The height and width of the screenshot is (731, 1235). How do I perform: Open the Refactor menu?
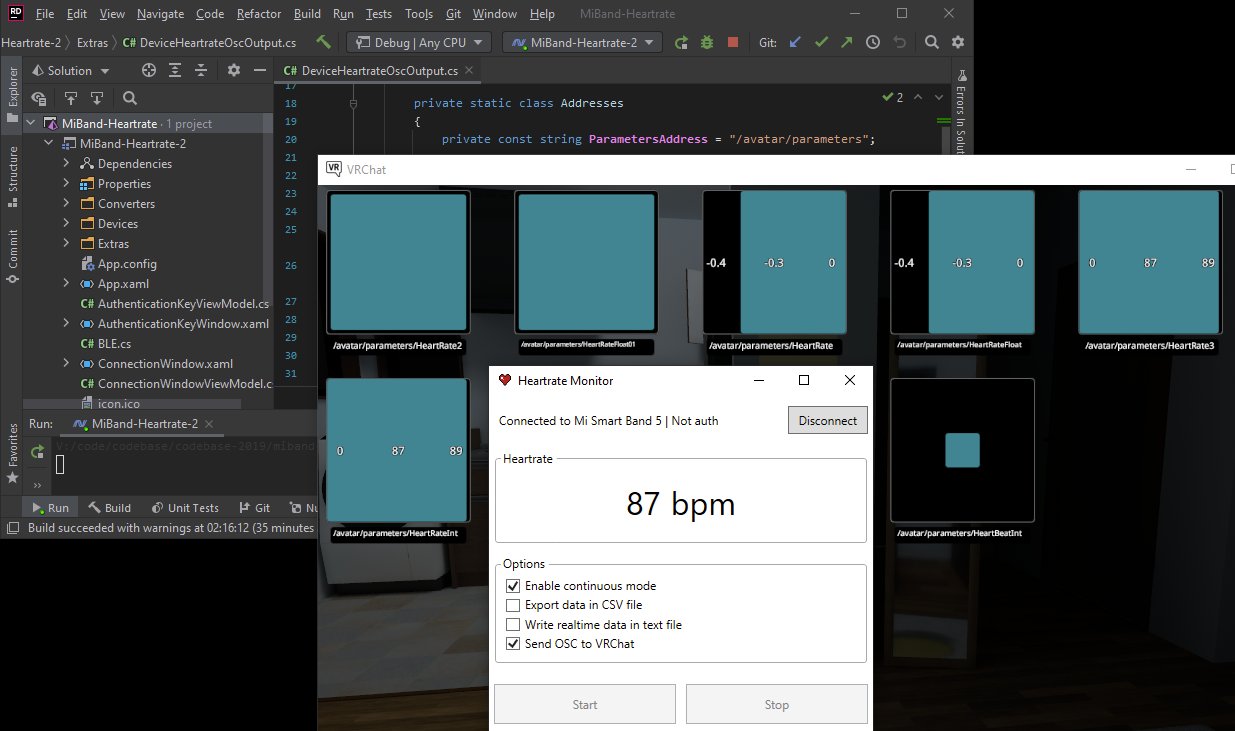(259, 14)
